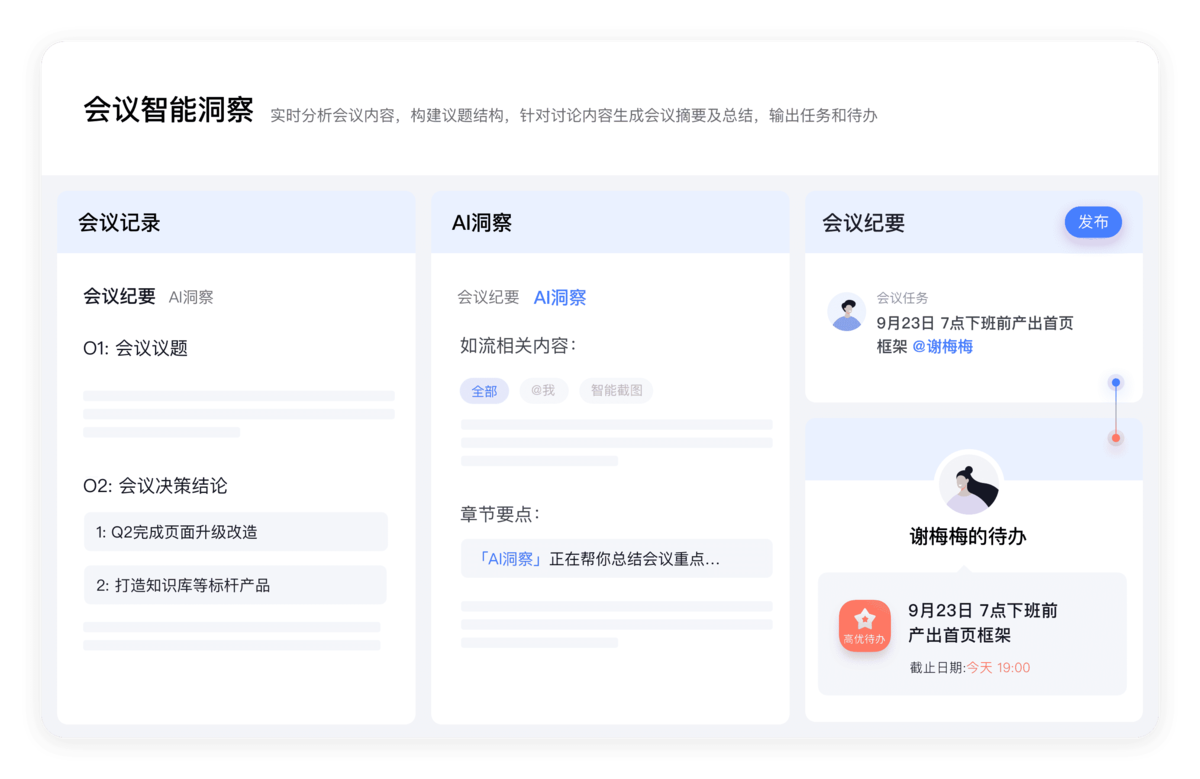
Task: Click the avatar next to 会议任务
Action: click(x=847, y=313)
